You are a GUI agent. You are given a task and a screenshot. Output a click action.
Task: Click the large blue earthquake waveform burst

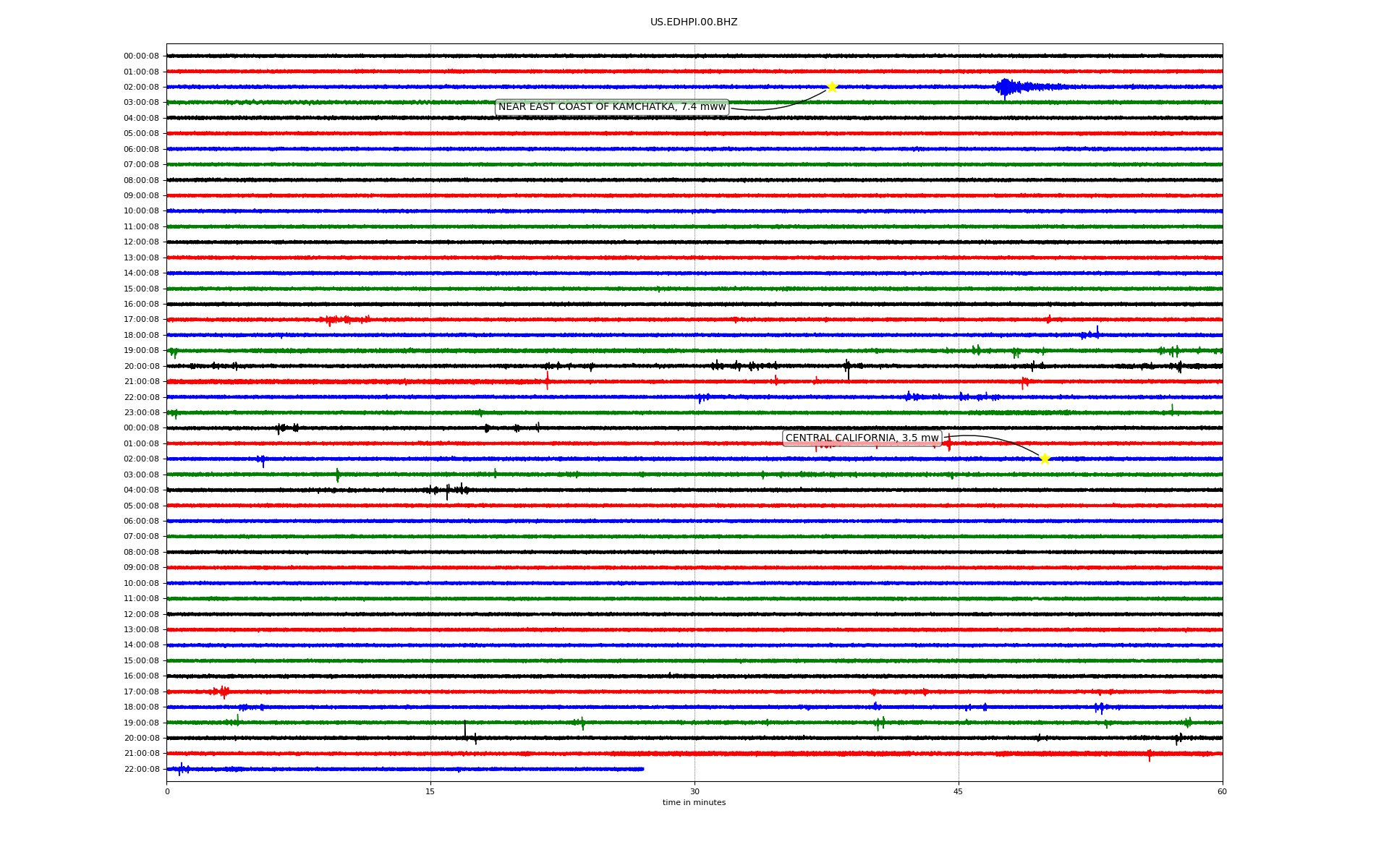coord(1007,88)
